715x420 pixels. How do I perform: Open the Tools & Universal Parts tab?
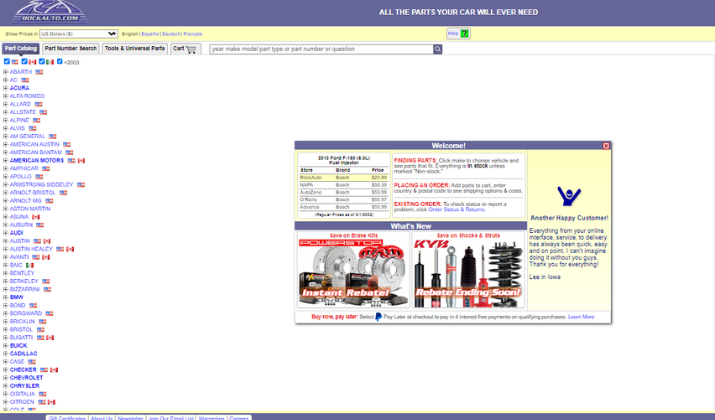[135, 49]
